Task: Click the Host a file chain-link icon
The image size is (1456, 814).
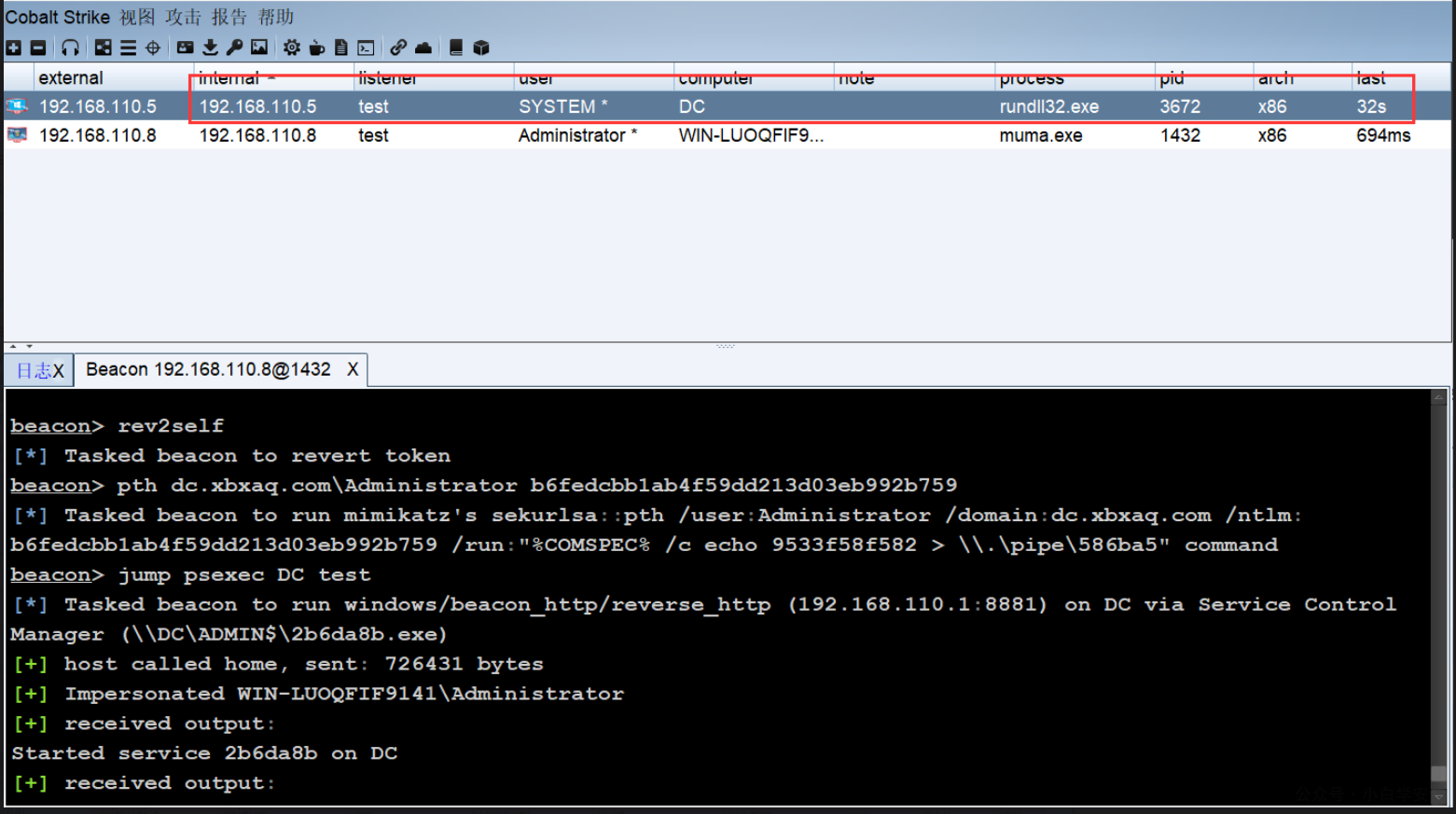Action: click(x=398, y=48)
